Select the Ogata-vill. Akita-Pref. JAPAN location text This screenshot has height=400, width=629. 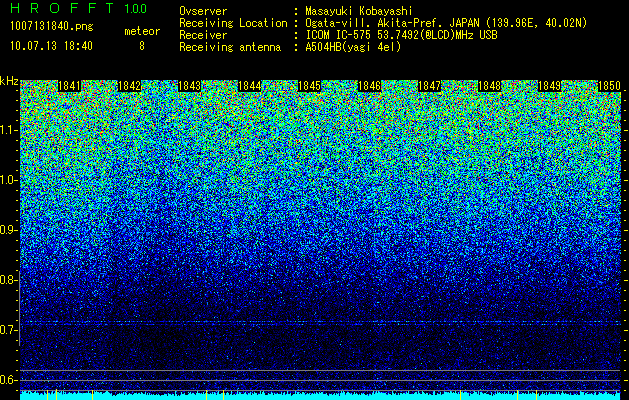pyautogui.click(x=446, y=24)
